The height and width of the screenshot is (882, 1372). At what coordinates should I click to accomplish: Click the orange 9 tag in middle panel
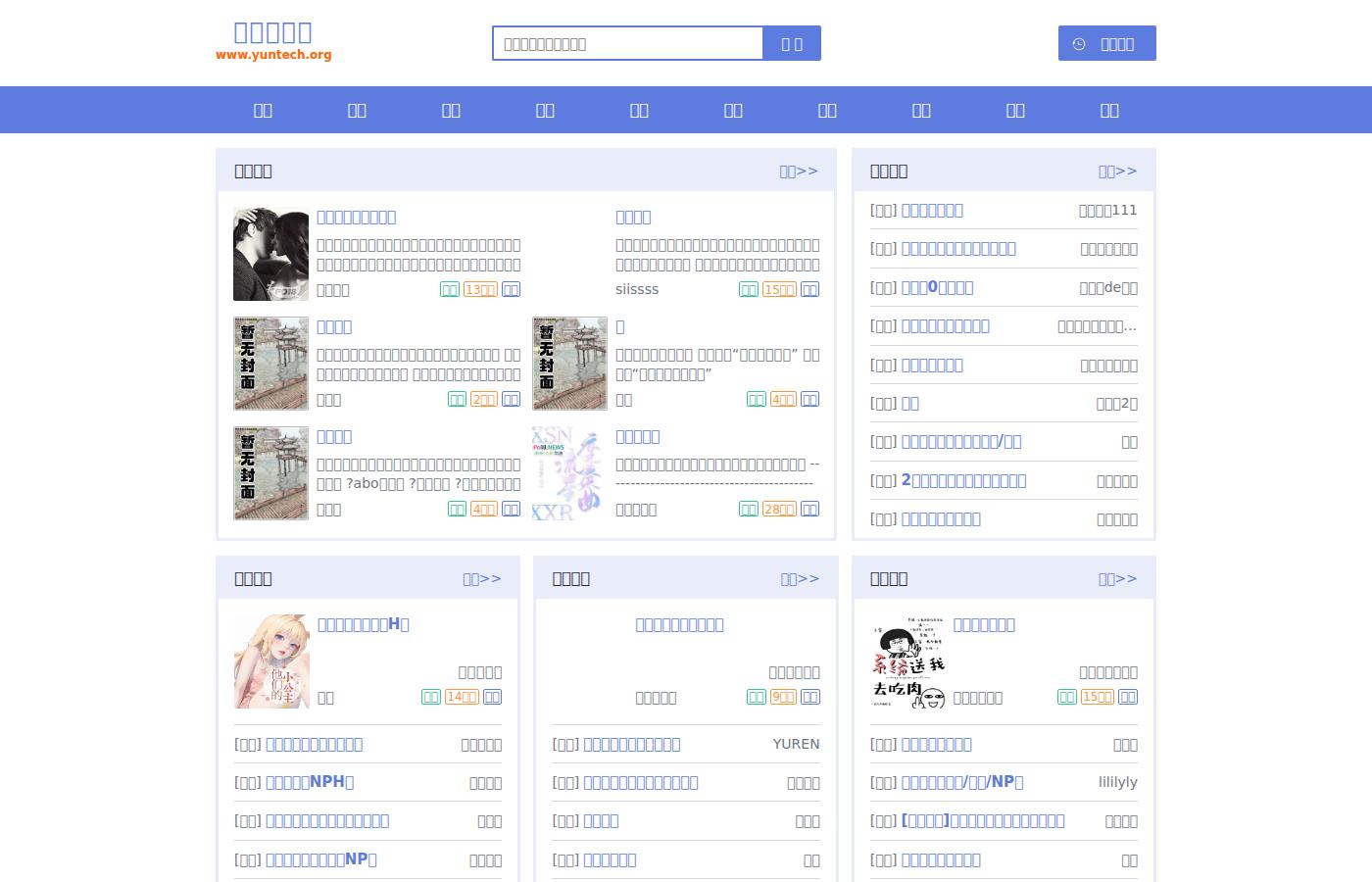coord(783,697)
